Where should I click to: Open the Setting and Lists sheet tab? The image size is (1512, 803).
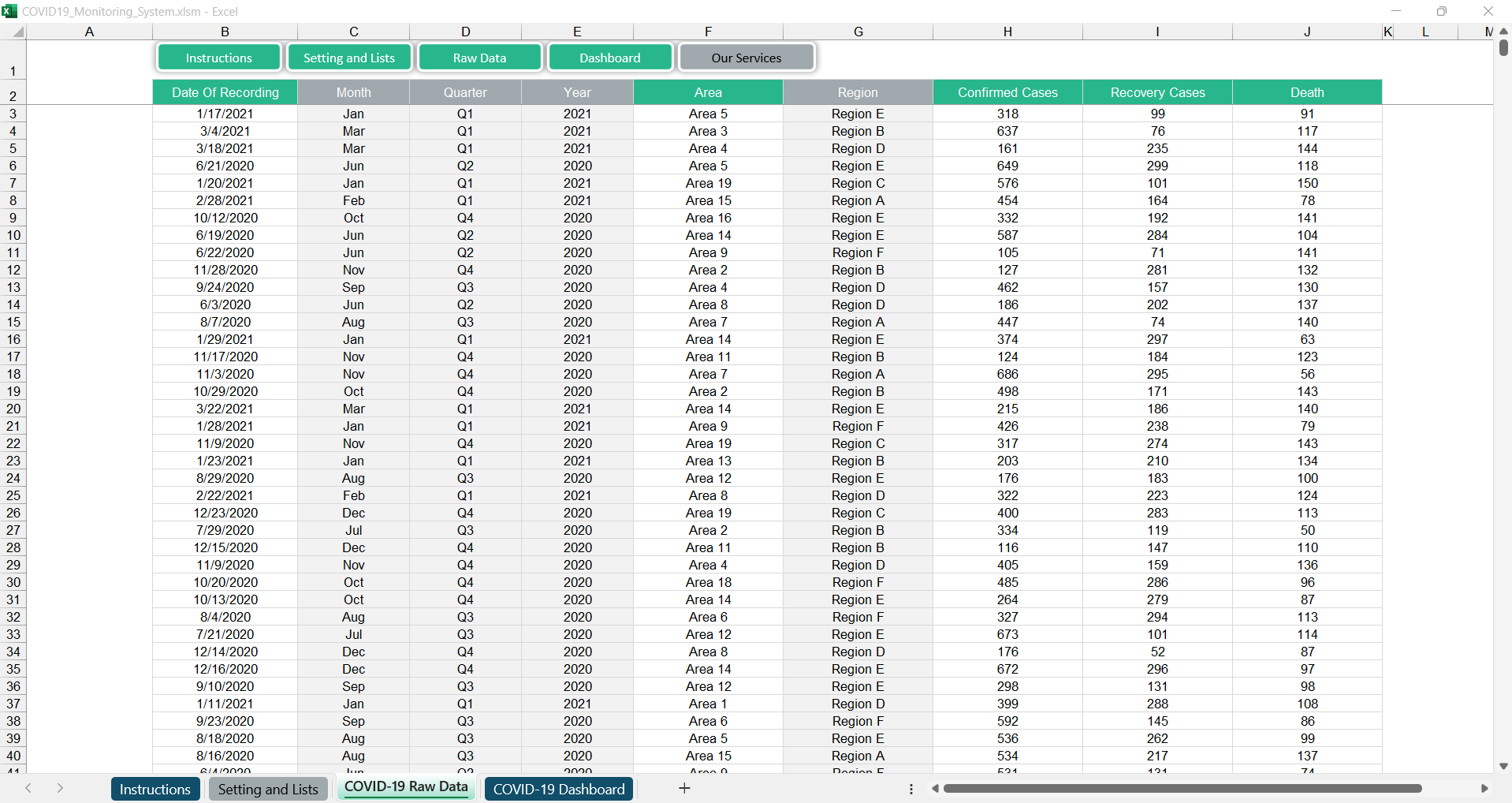click(268, 789)
